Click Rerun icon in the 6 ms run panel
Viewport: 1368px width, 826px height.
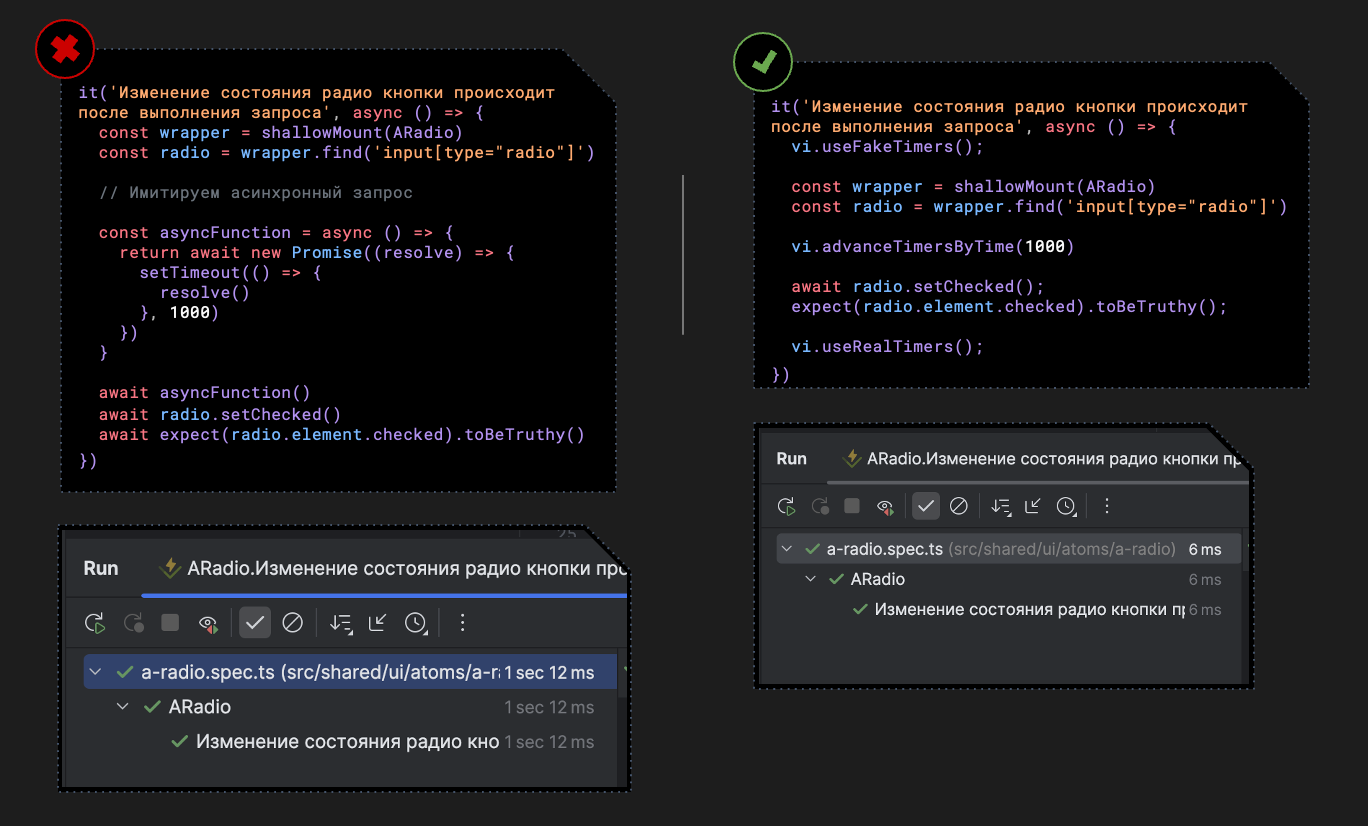tap(787, 507)
